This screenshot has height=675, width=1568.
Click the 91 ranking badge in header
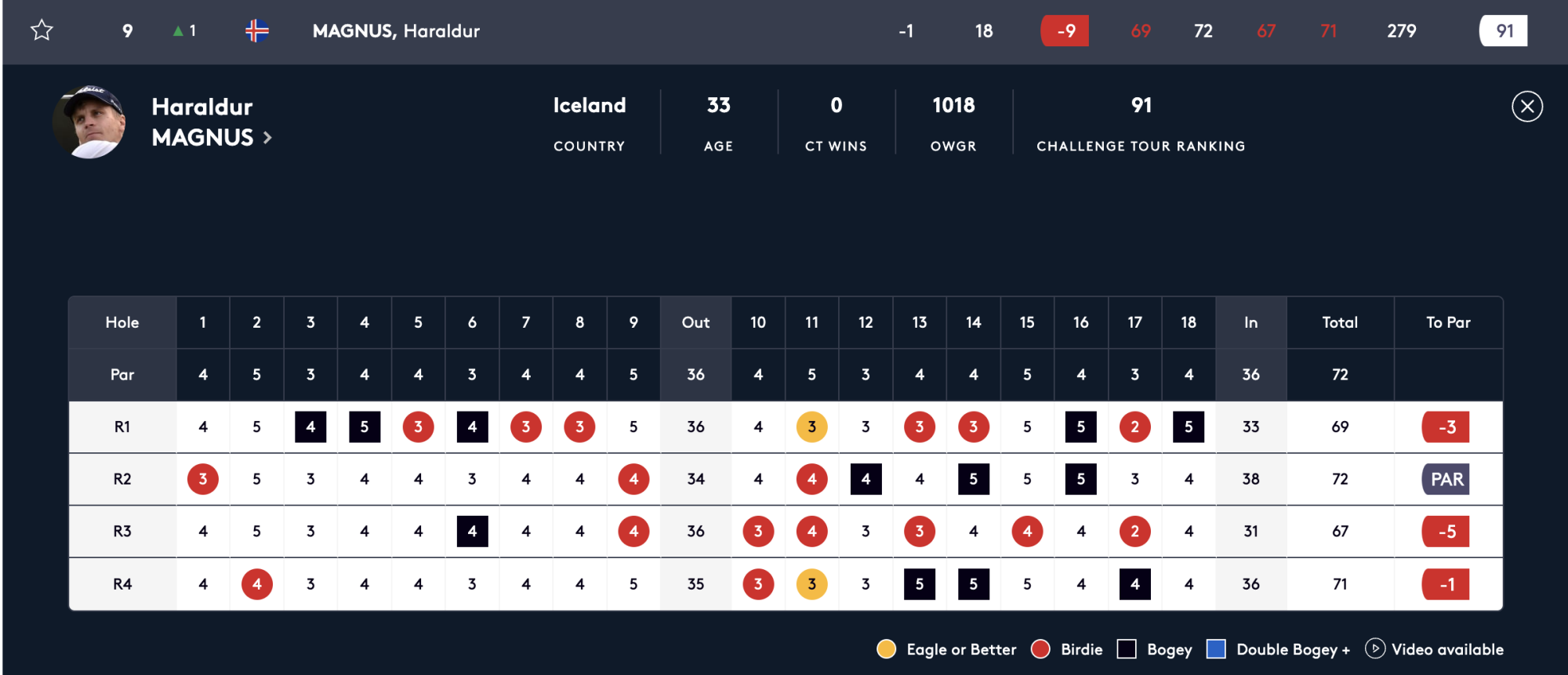pyautogui.click(x=1503, y=31)
